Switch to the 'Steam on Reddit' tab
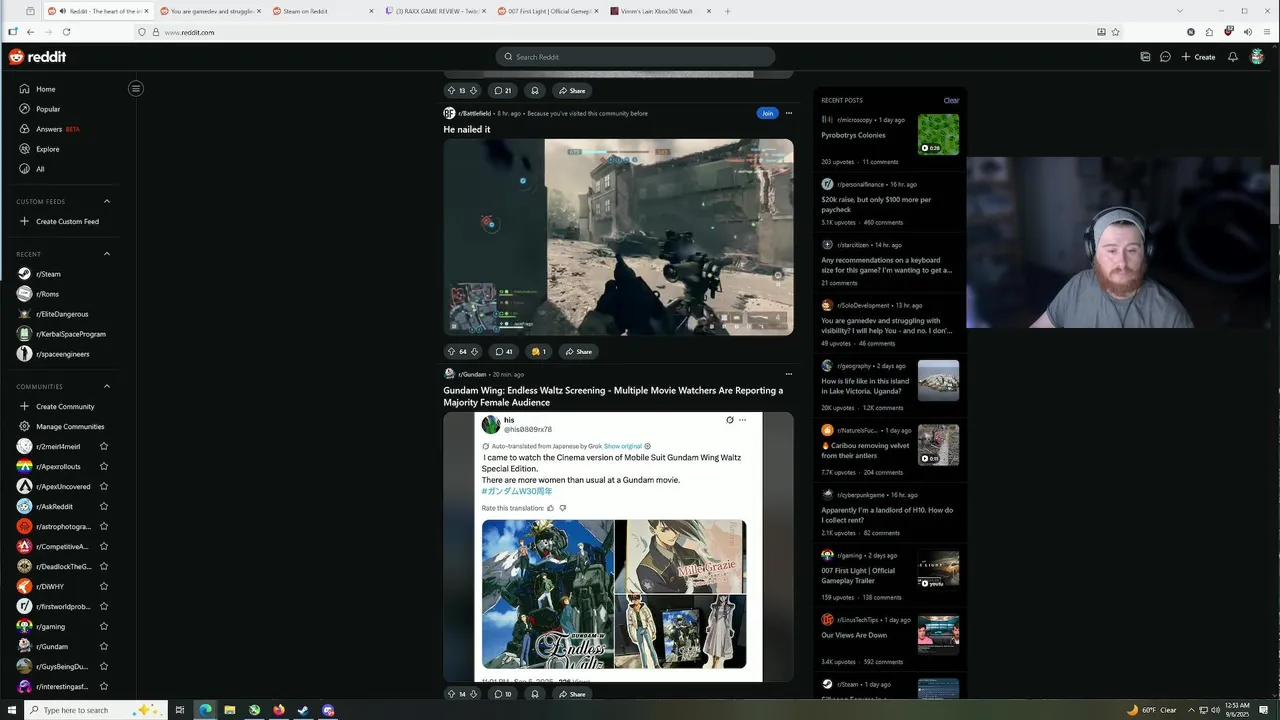Image resolution: width=1280 pixels, height=720 pixels. pos(322,11)
